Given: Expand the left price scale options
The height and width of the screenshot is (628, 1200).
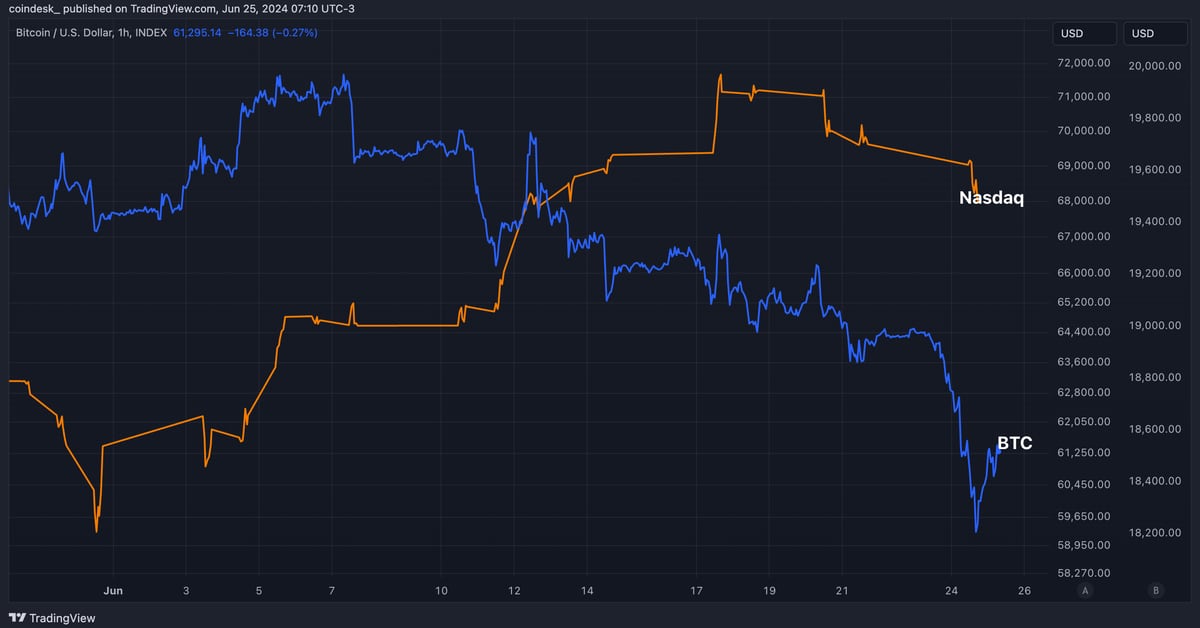Looking at the screenshot, I should tap(1083, 300).
